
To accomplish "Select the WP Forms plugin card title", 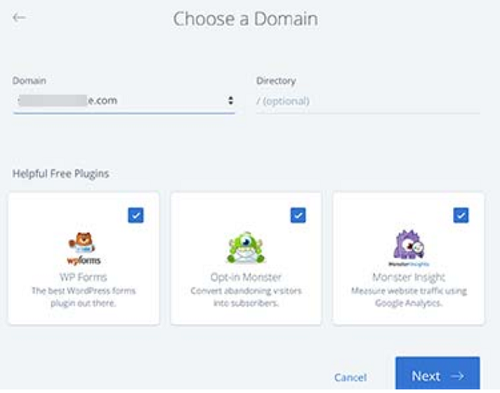I will pyautogui.click(x=83, y=277).
